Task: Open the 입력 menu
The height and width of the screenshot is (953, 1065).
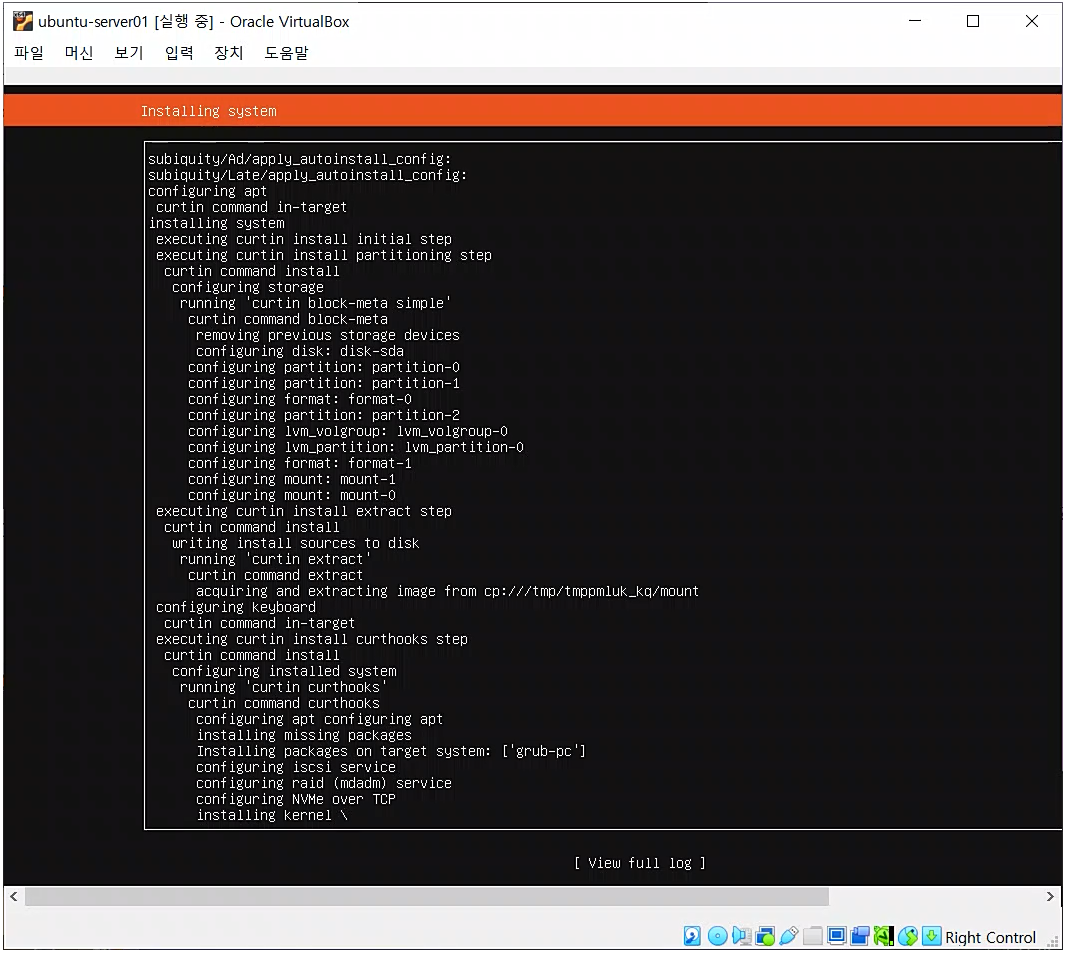Action: point(179,53)
